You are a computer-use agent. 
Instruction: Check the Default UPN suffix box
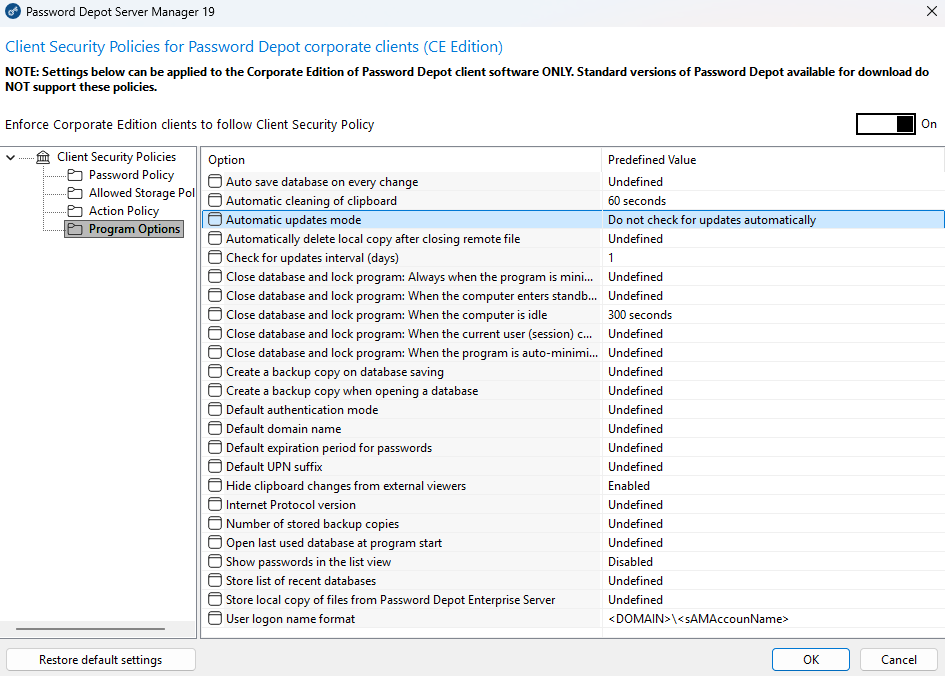pos(215,467)
